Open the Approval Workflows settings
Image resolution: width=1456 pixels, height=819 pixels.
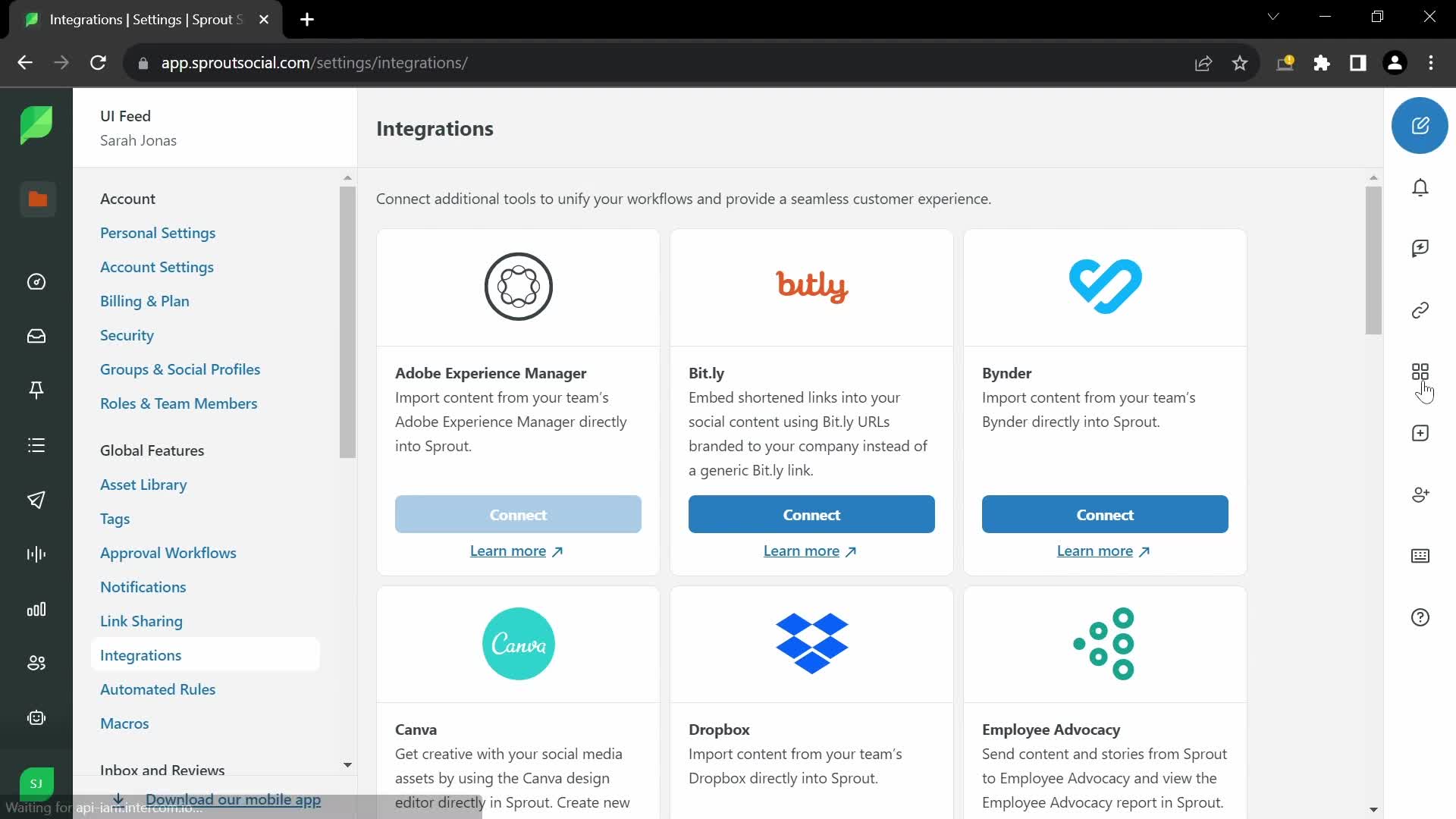168,553
